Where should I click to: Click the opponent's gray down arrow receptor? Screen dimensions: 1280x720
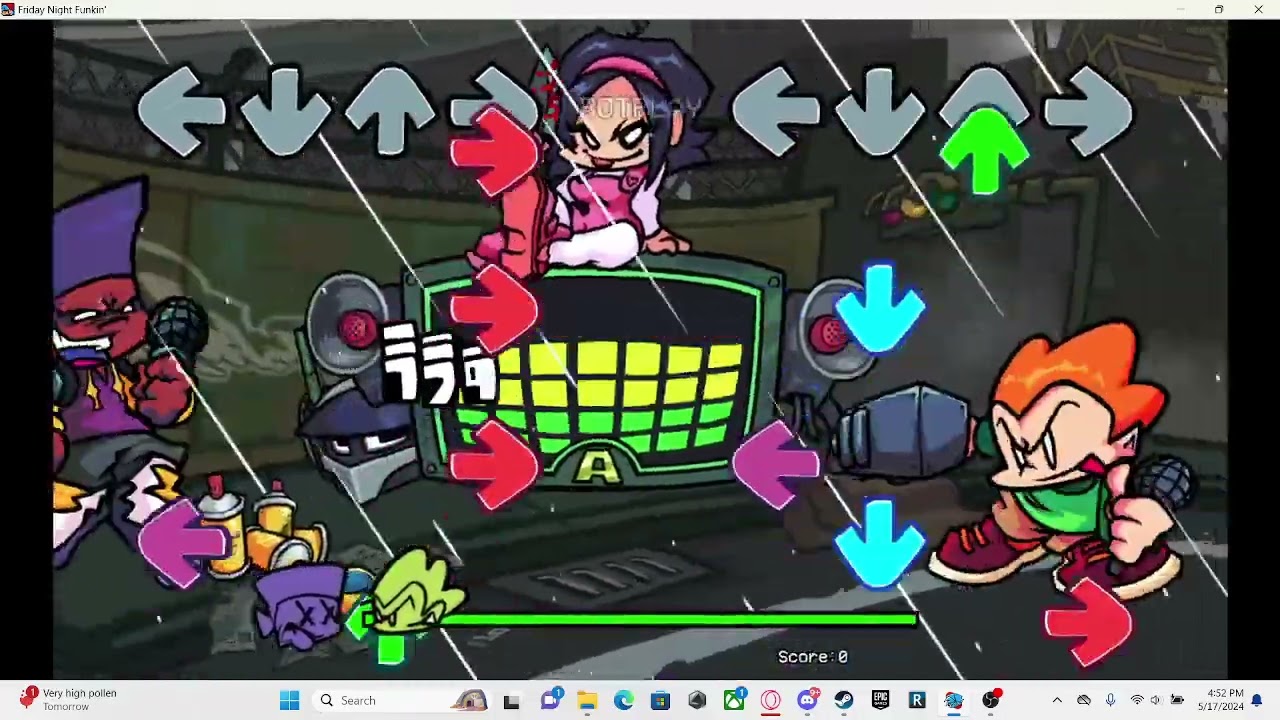click(286, 110)
